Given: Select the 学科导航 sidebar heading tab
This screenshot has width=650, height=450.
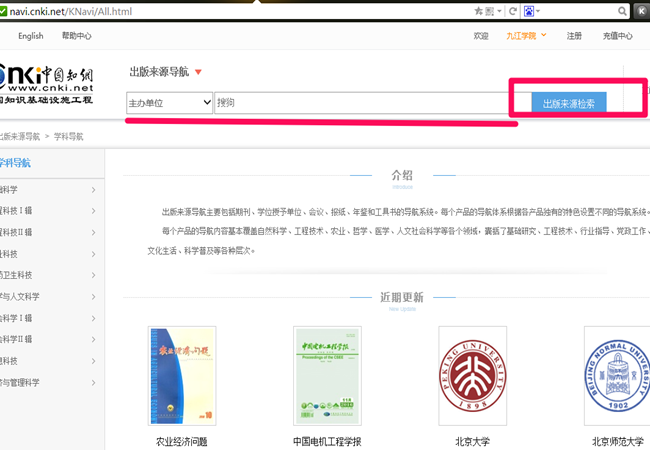Looking at the screenshot, I should click(x=15, y=163).
